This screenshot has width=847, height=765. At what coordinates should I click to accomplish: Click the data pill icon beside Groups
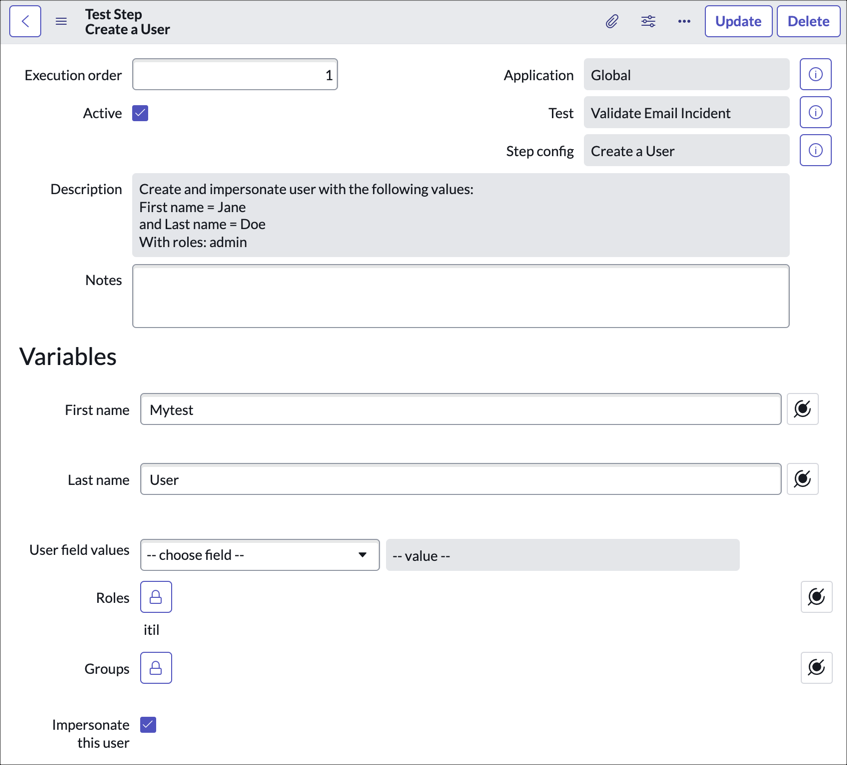coord(816,667)
